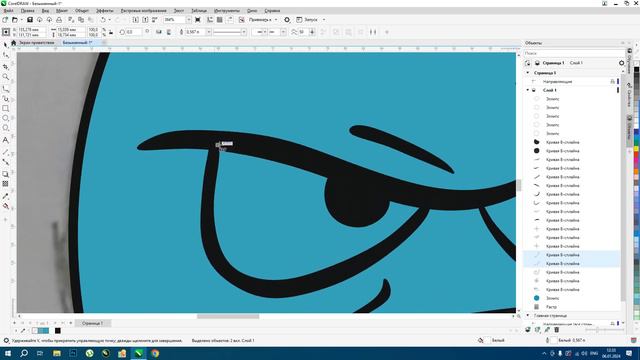Click the Export icon in the toolbar
Image resolution: width=640 pixels, height=360 pixels.
[145, 20]
